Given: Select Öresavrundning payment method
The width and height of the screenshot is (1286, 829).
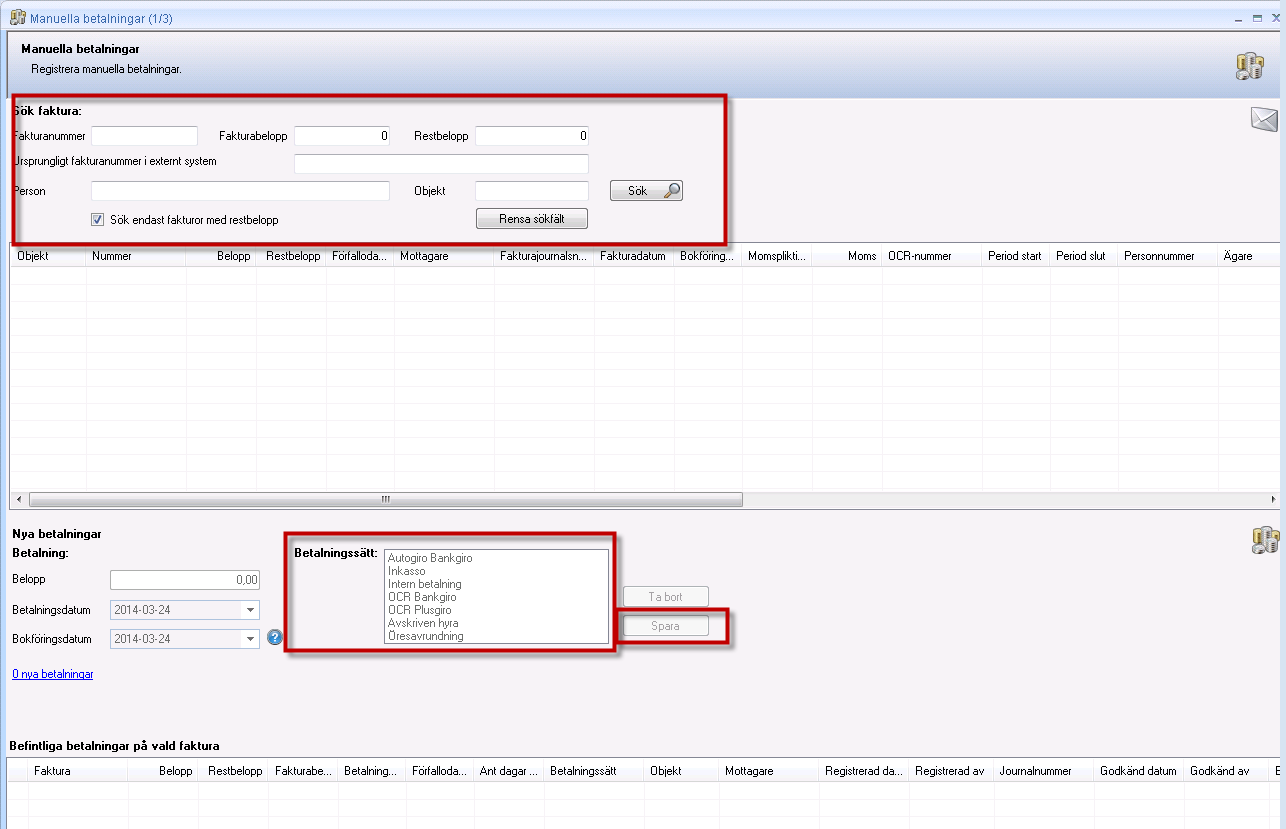Looking at the screenshot, I should (x=426, y=636).
